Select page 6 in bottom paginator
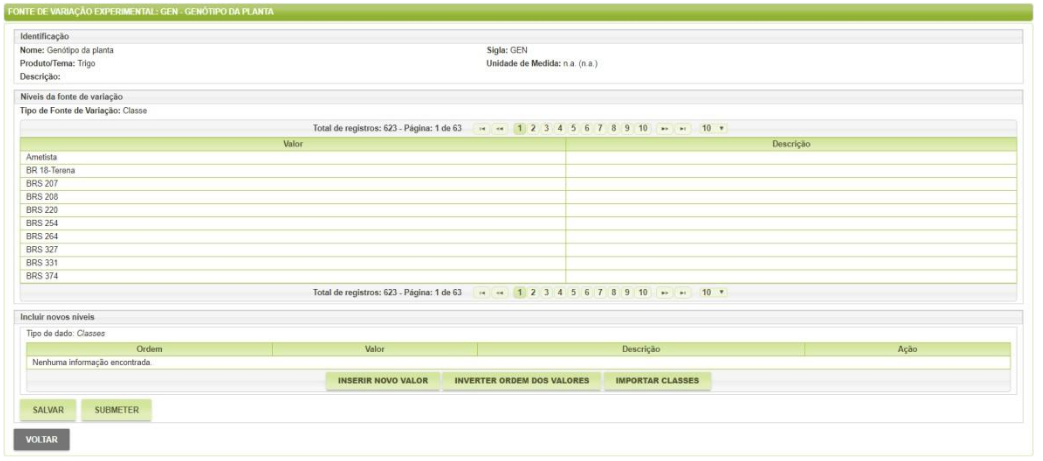Image resolution: width=1043 pixels, height=461 pixels. tap(587, 293)
